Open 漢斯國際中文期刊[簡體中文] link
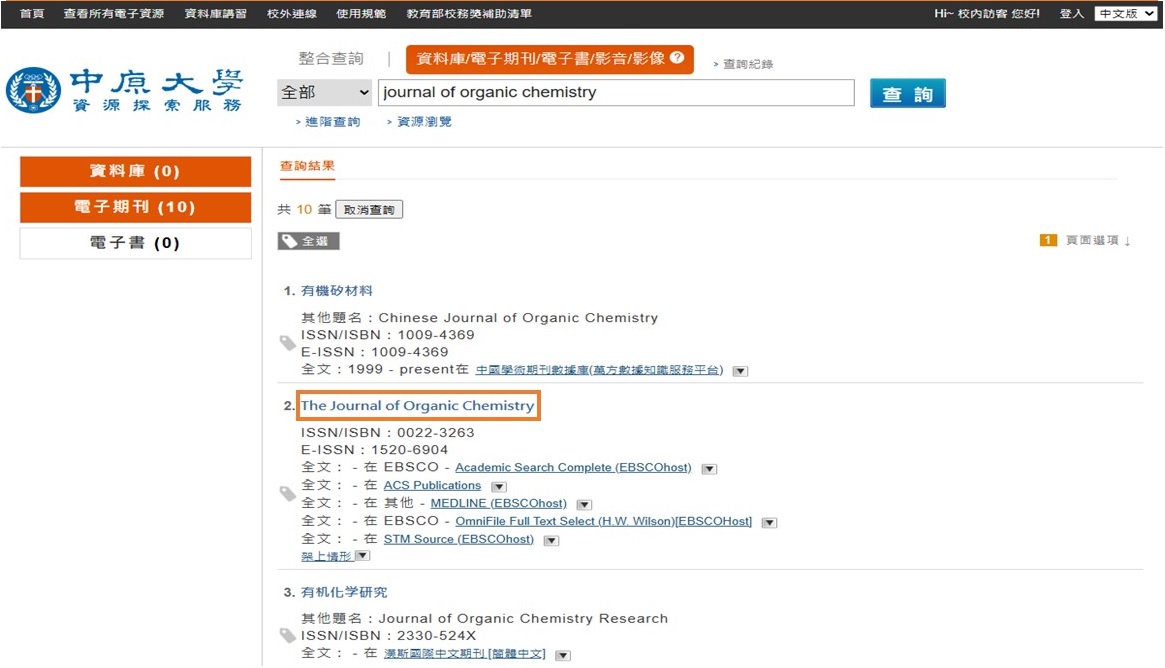 tap(464, 653)
